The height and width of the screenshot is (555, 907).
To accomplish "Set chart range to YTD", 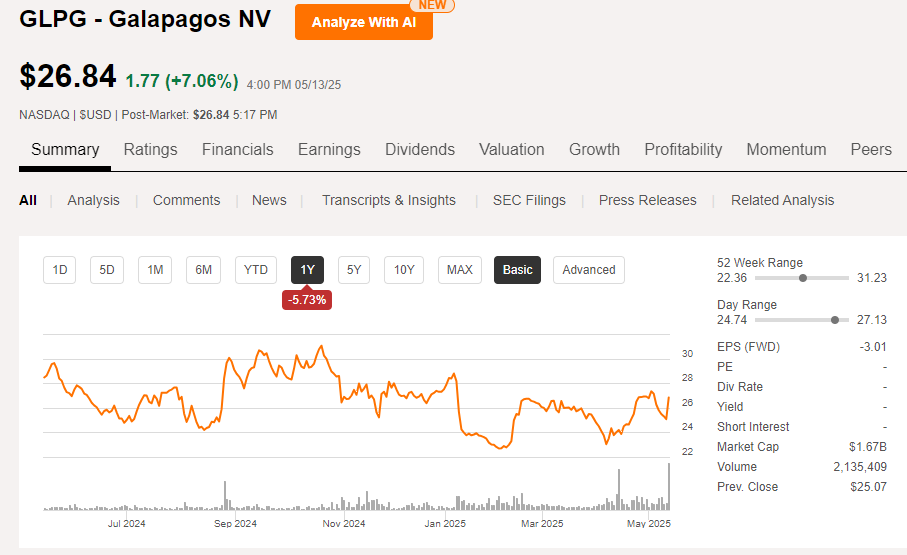I will pyautogui.click(x=256, y=270).
